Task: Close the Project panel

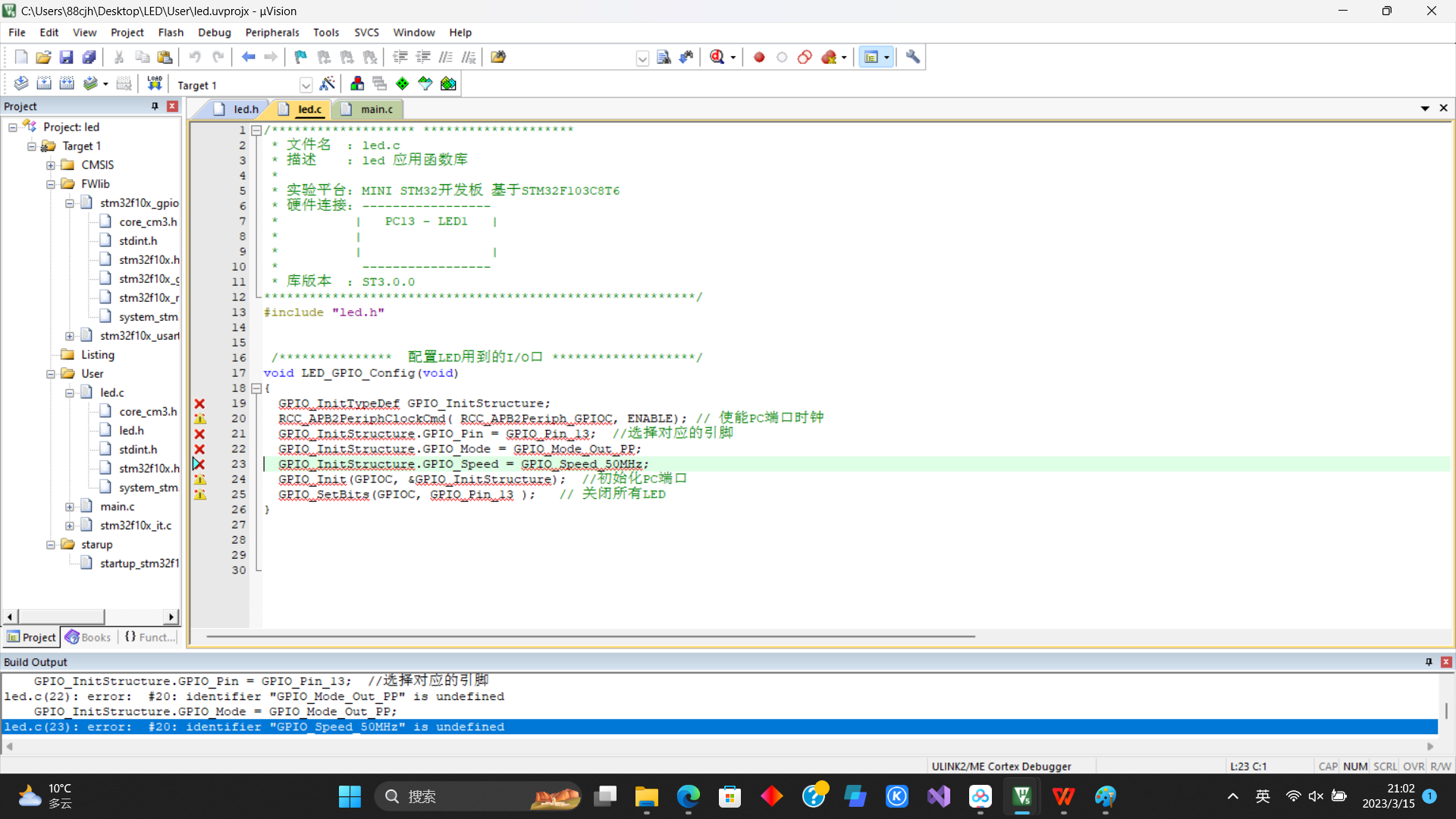Action: click(x=172, y=106)
